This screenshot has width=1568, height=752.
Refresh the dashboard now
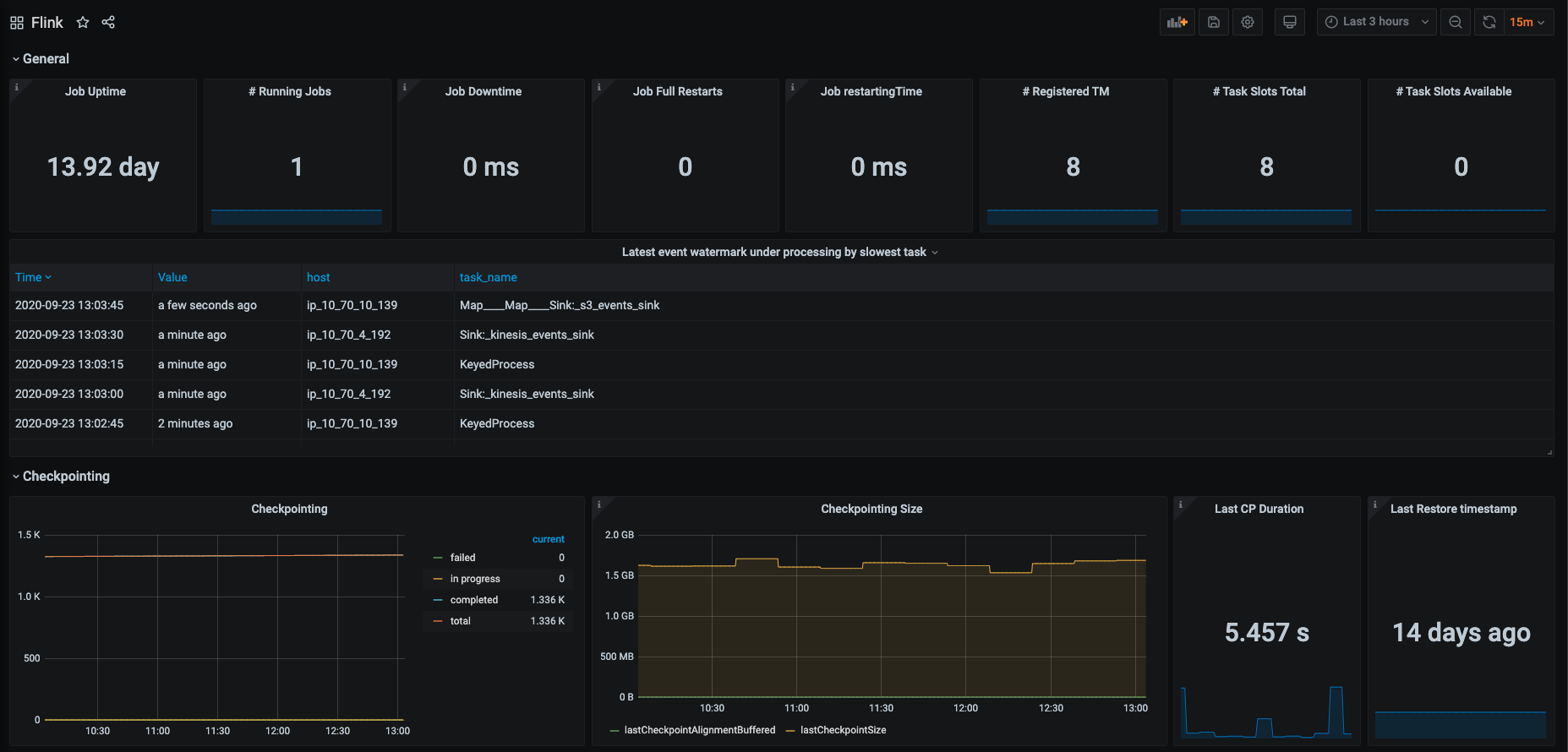coord(1489,22)
